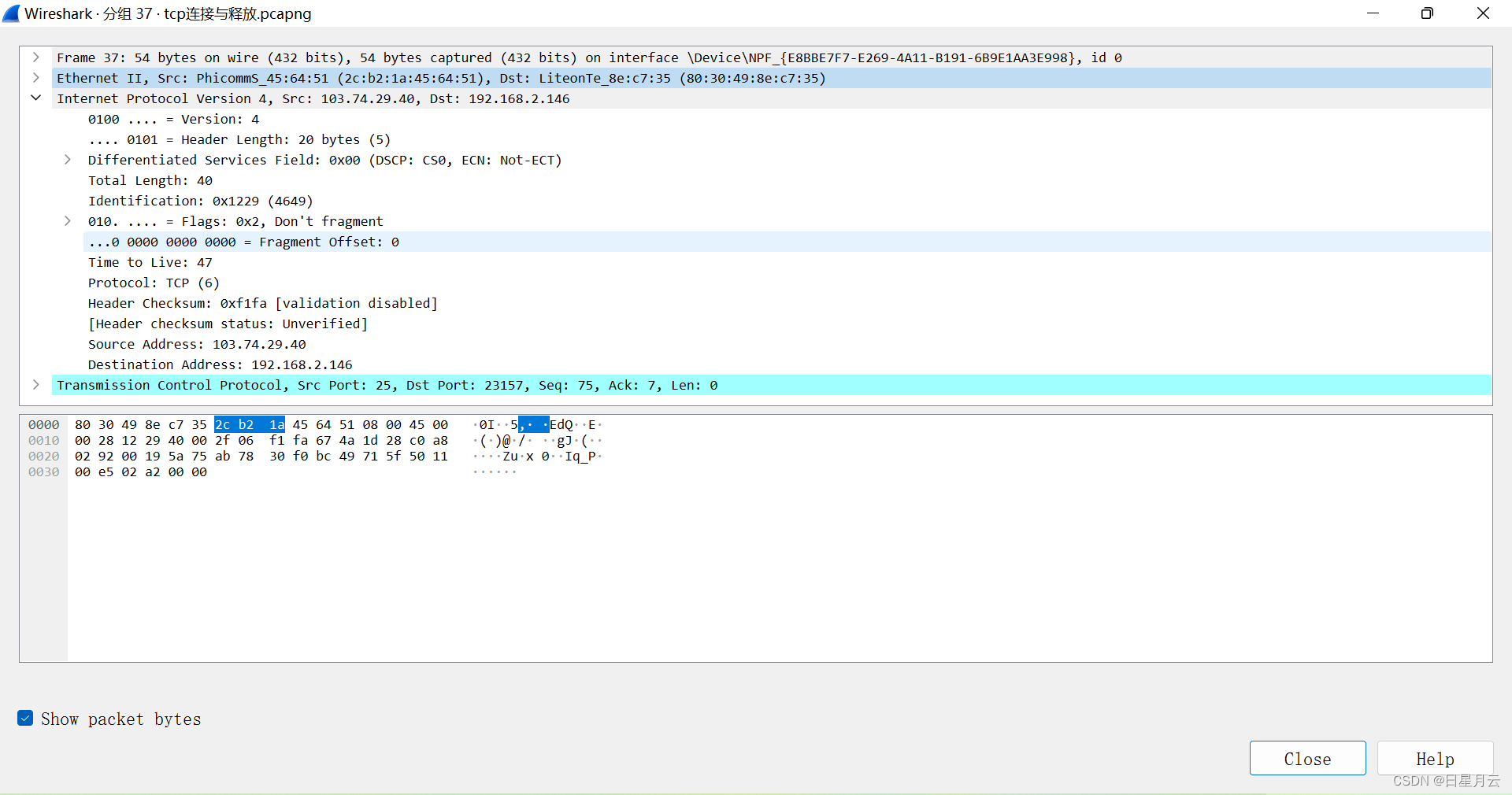Click hex offset 0000 row label
This screenshot has height=795, width=1512.
[44, 424]
